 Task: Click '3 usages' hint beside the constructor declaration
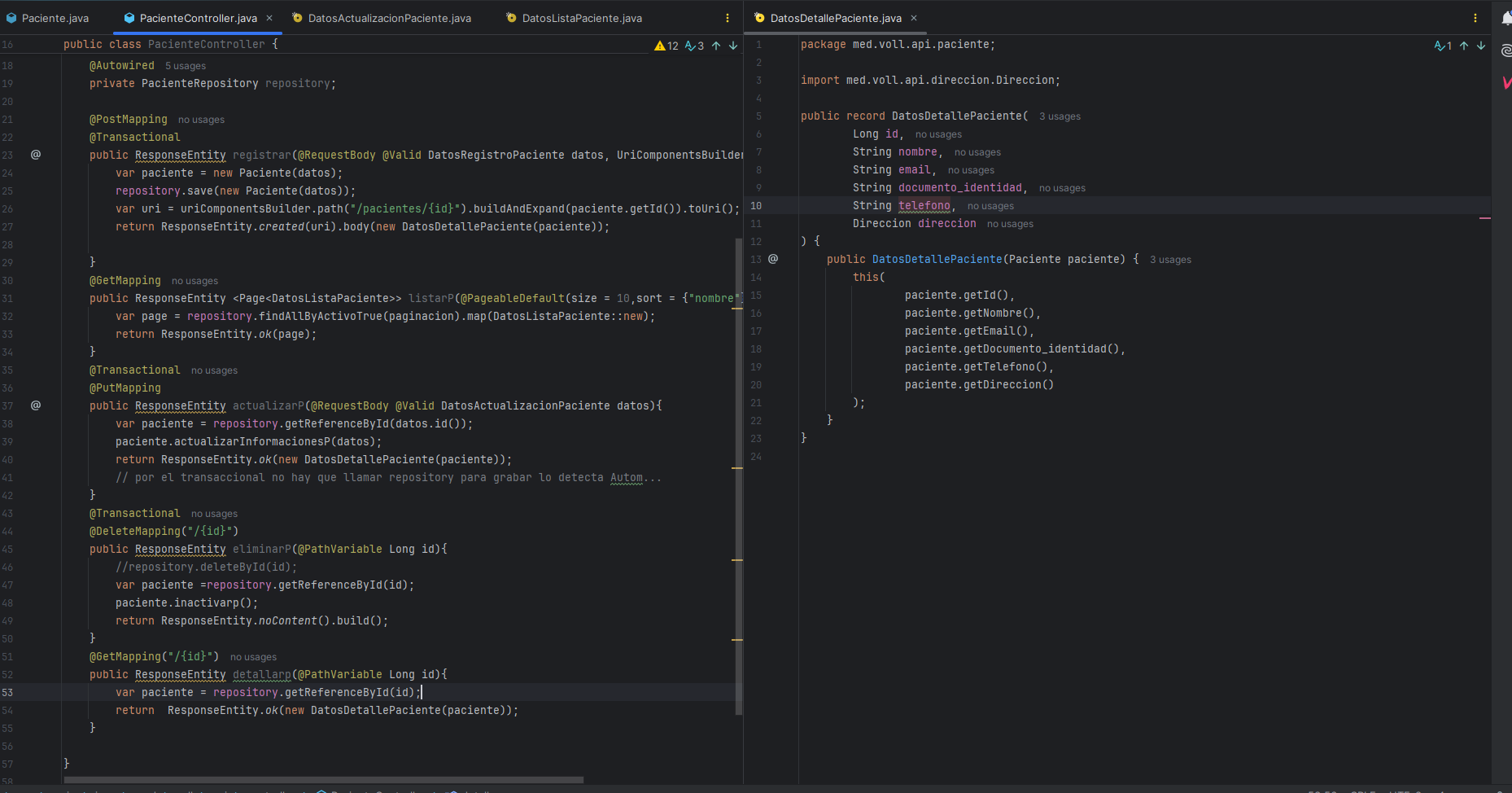[1170, 260]
